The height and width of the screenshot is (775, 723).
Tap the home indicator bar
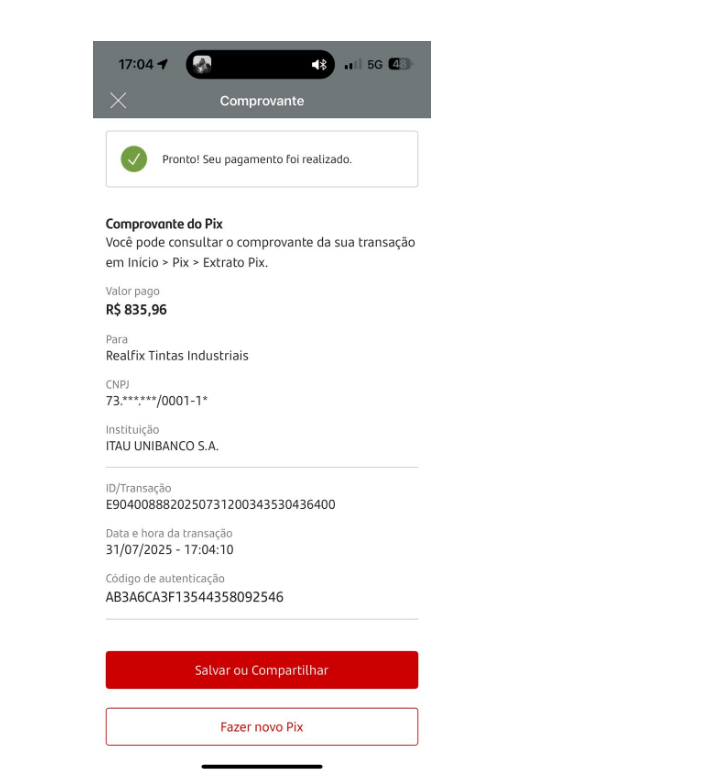pos(262,767)
